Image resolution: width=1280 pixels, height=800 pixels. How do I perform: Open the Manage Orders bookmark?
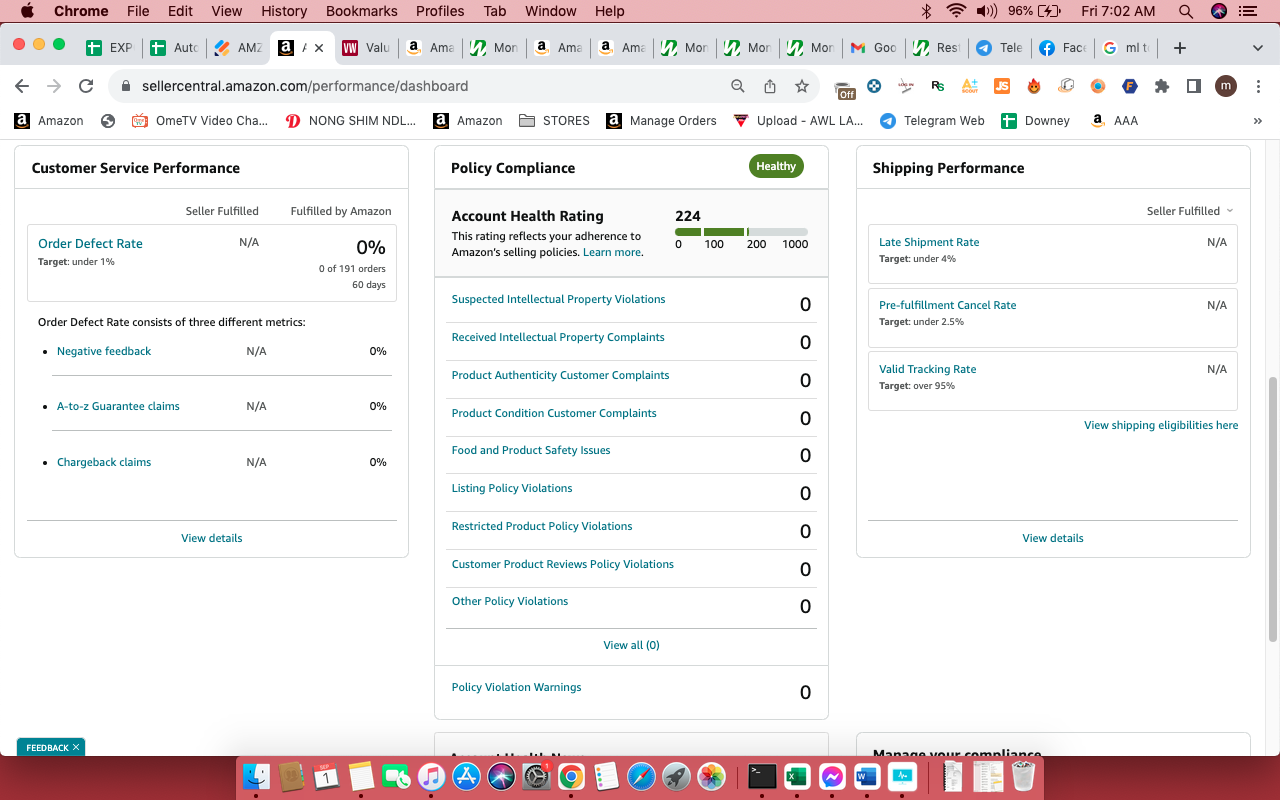click(x=661, y=121)
